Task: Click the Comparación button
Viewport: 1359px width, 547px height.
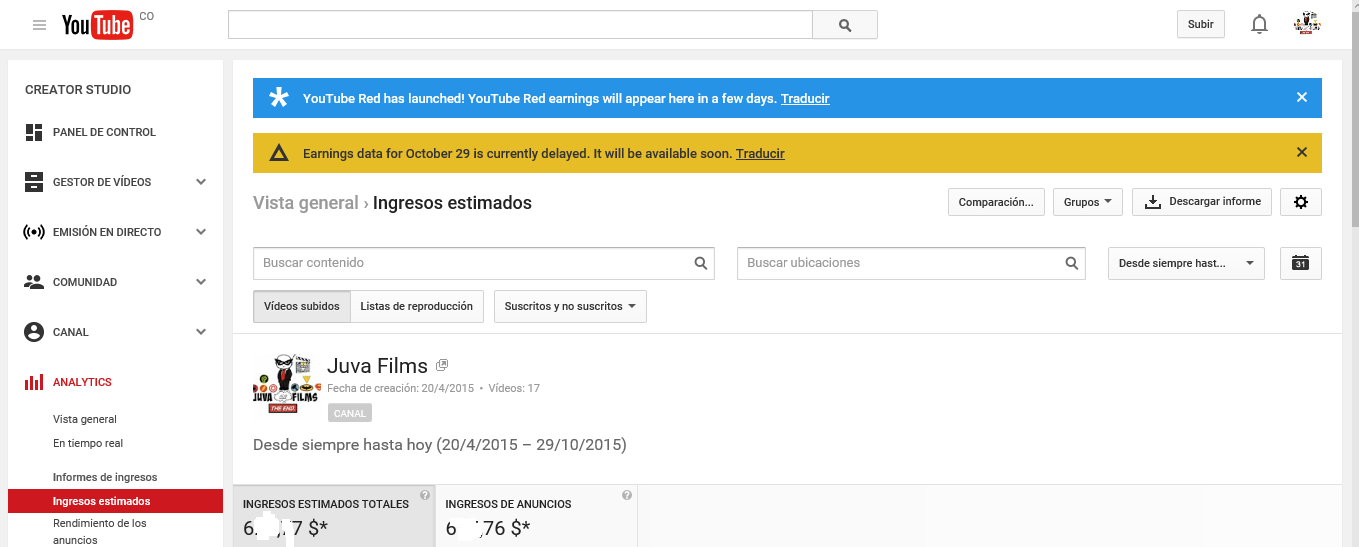Action: (996, 202)
